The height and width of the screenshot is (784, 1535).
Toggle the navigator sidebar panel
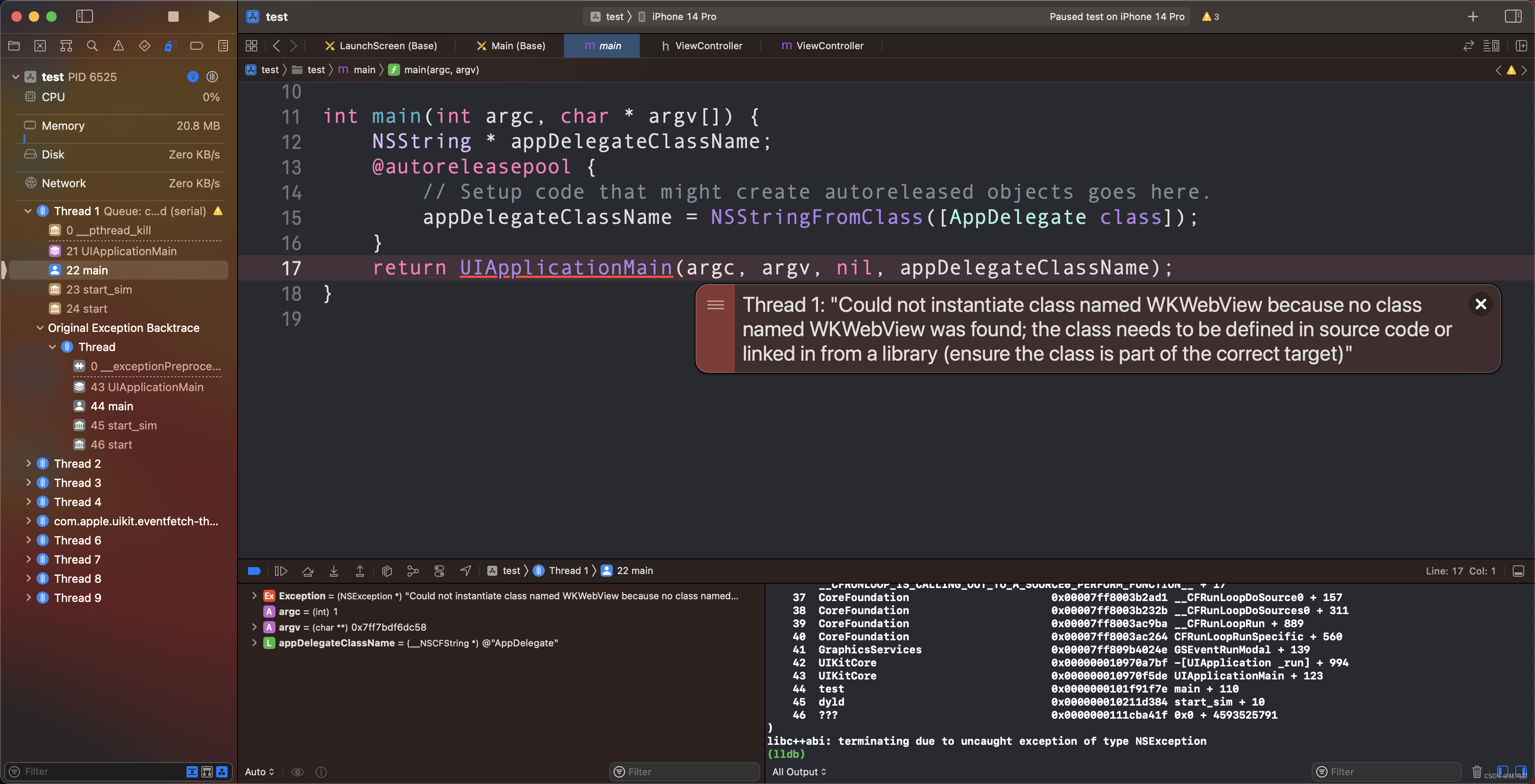tap(85, 17)
